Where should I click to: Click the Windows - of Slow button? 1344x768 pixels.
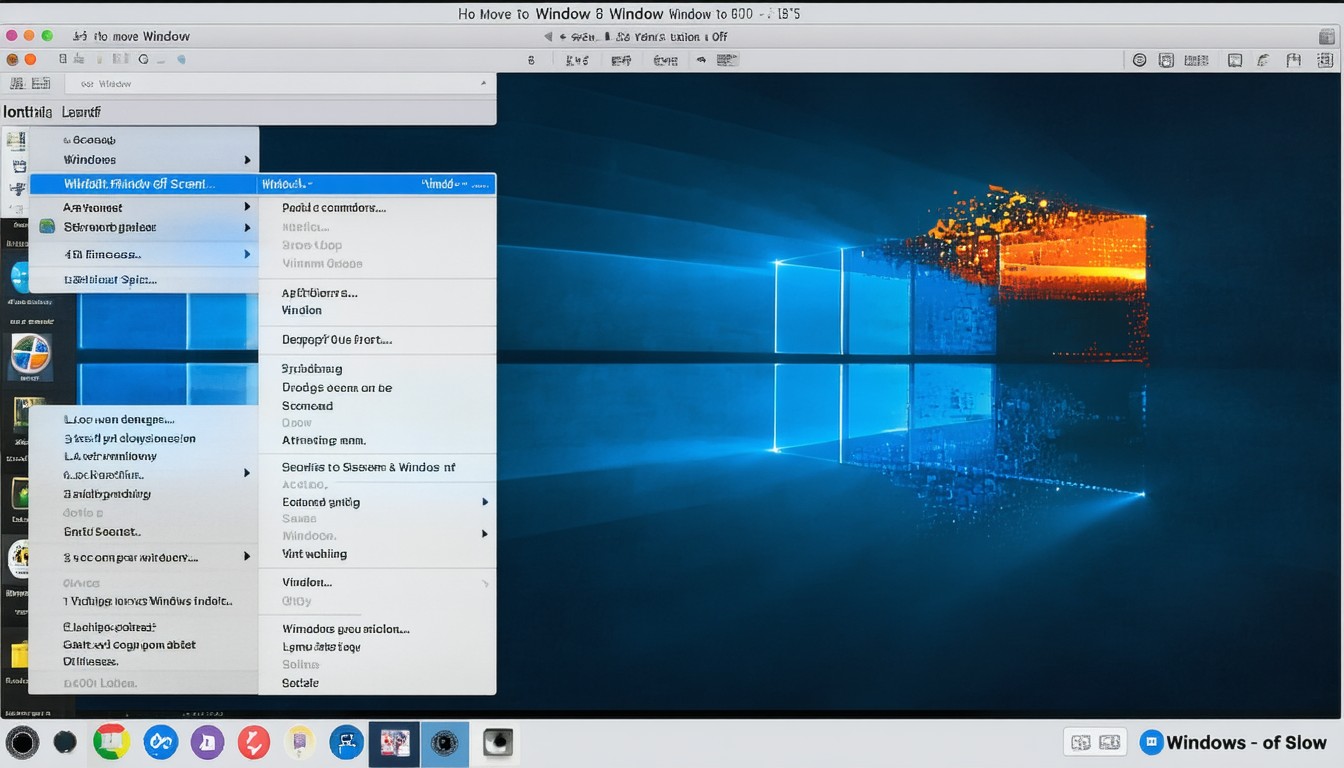[x=1234, y=742]
